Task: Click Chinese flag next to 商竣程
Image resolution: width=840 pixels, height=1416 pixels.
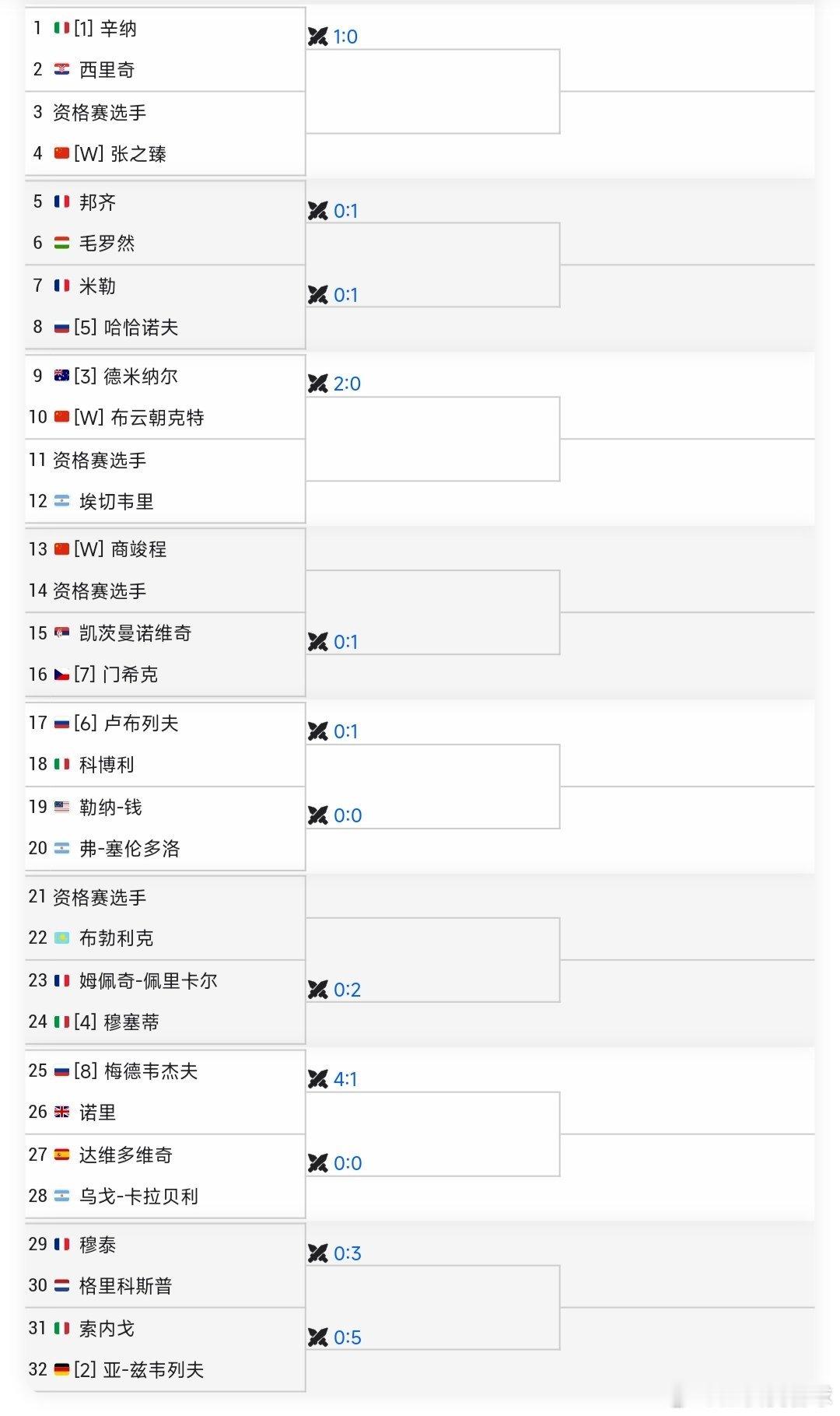Action: (x=61, y=549)
